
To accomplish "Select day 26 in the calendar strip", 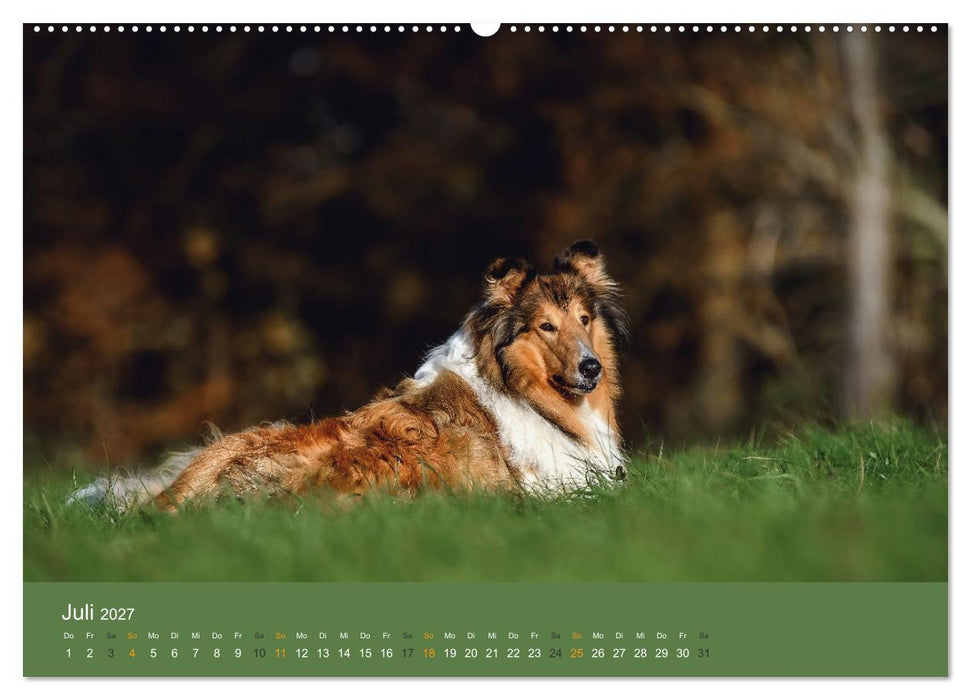I will coord(598,653).
